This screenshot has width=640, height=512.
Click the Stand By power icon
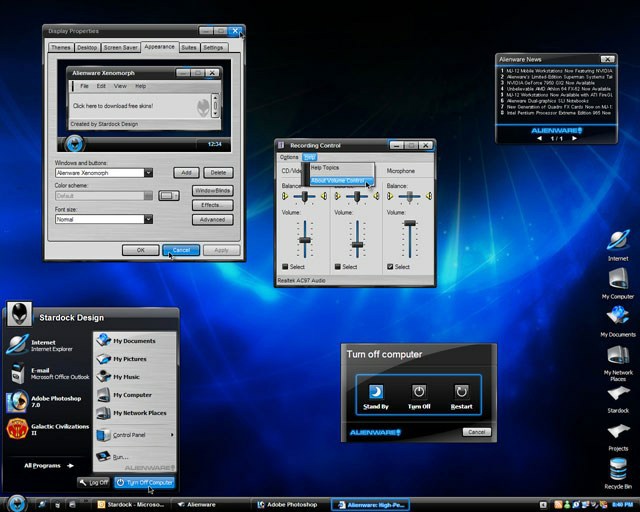(x=376, y=392)
